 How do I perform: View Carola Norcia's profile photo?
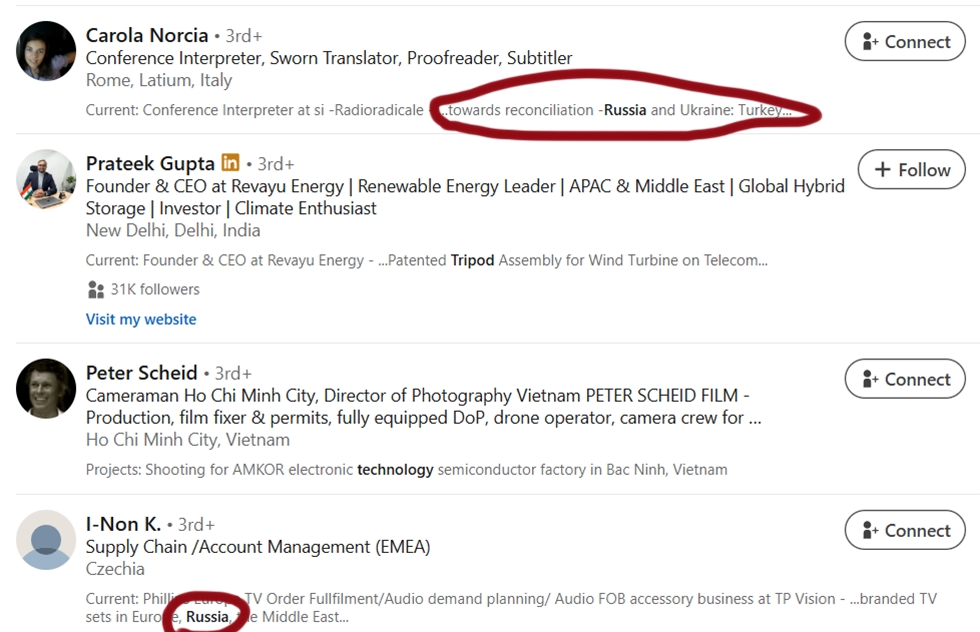coord(46,51)
